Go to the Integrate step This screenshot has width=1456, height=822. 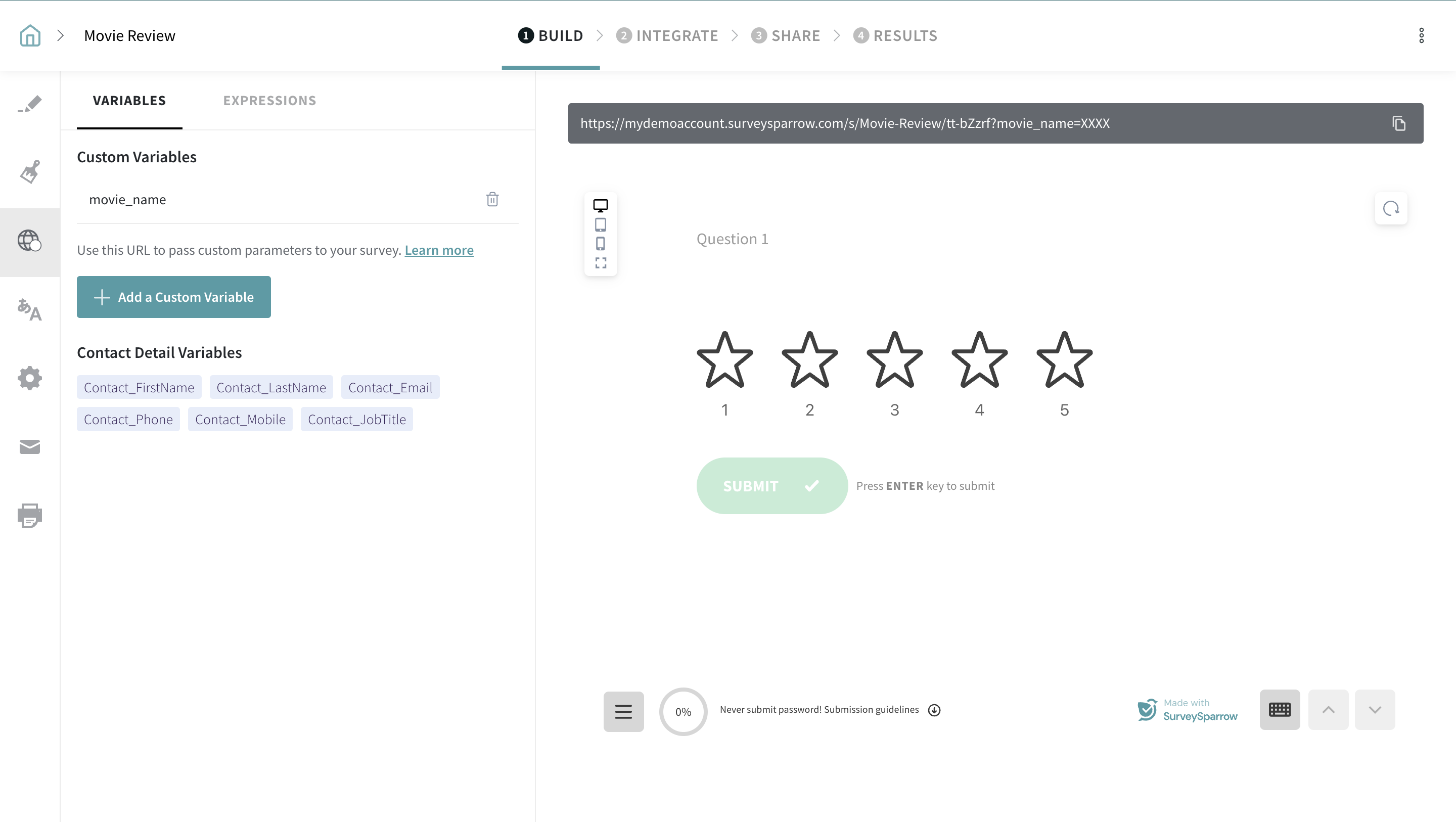(x=667, y=35)
